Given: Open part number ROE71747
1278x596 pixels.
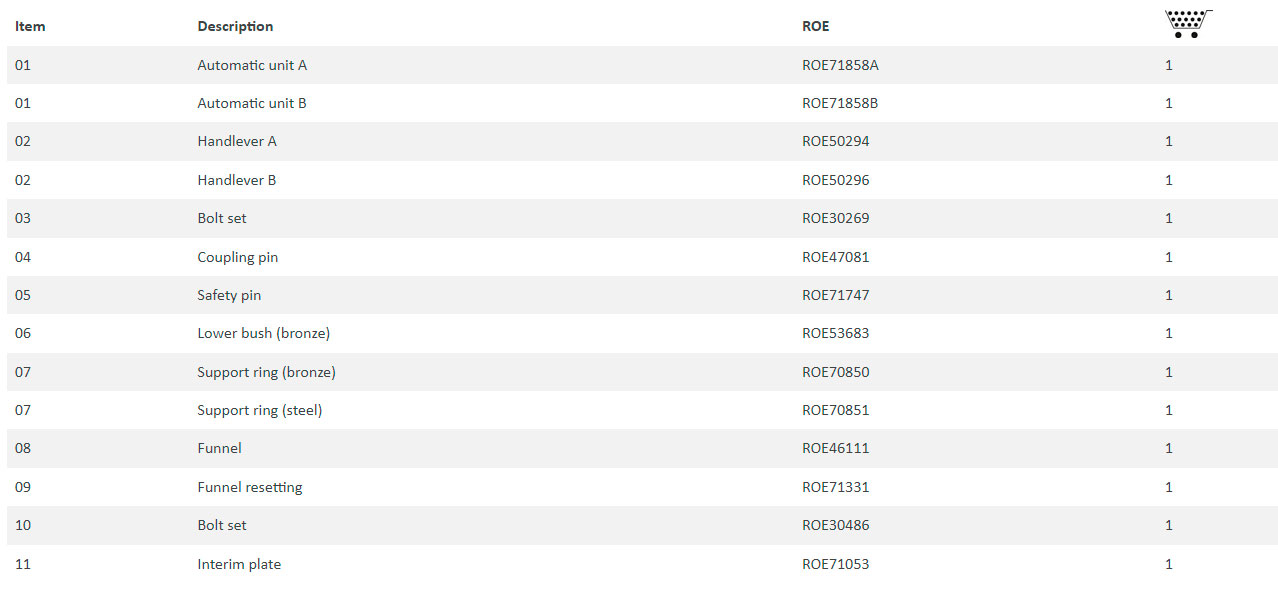Looking at the screenshot, I should 836,295.
